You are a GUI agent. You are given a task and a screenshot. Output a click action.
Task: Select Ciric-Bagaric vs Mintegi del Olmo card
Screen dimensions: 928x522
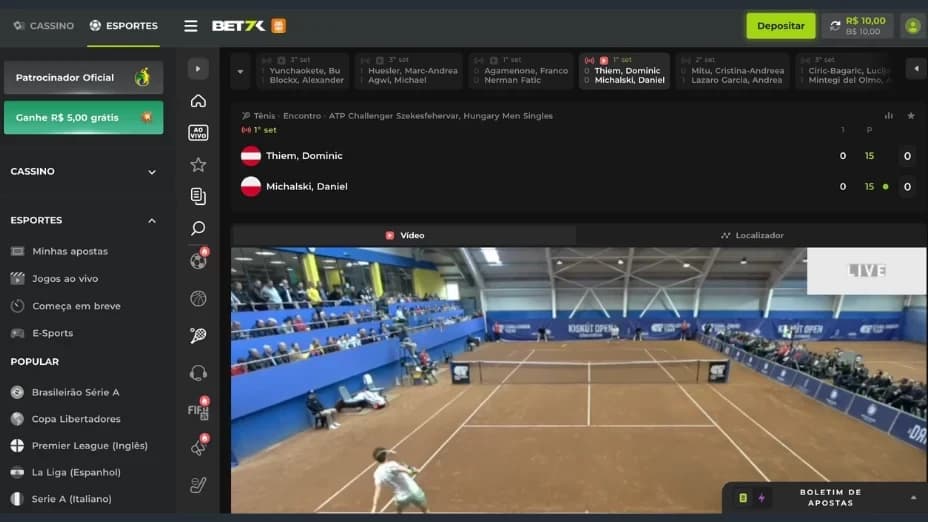[845, 71]
